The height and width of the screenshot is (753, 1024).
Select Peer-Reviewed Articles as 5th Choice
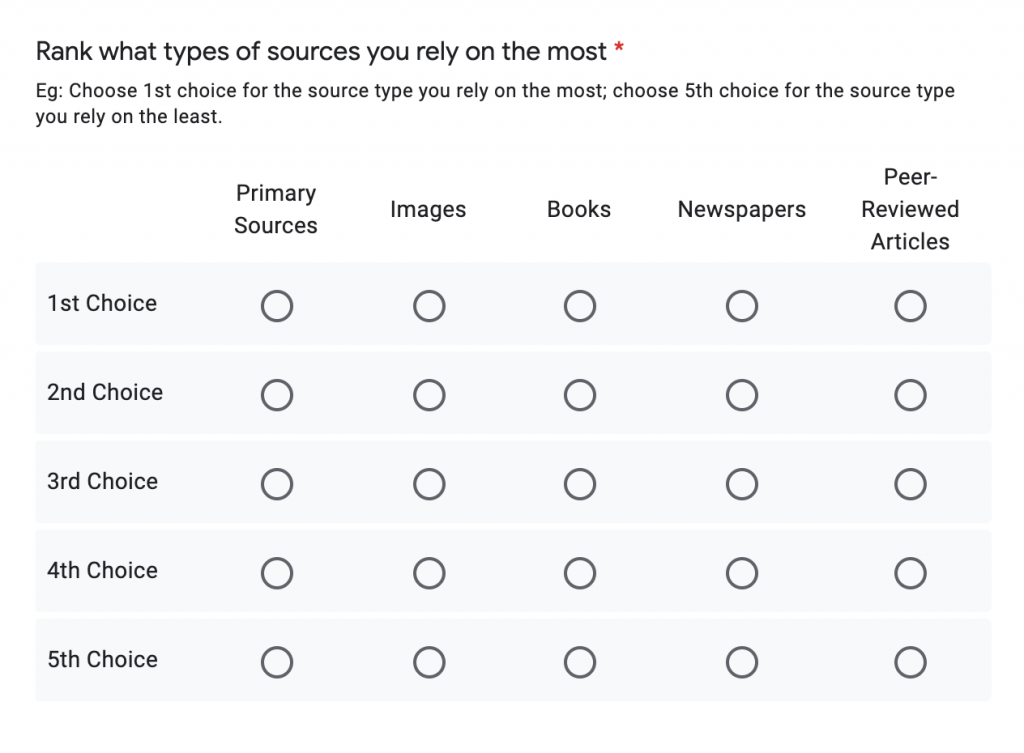910,662
